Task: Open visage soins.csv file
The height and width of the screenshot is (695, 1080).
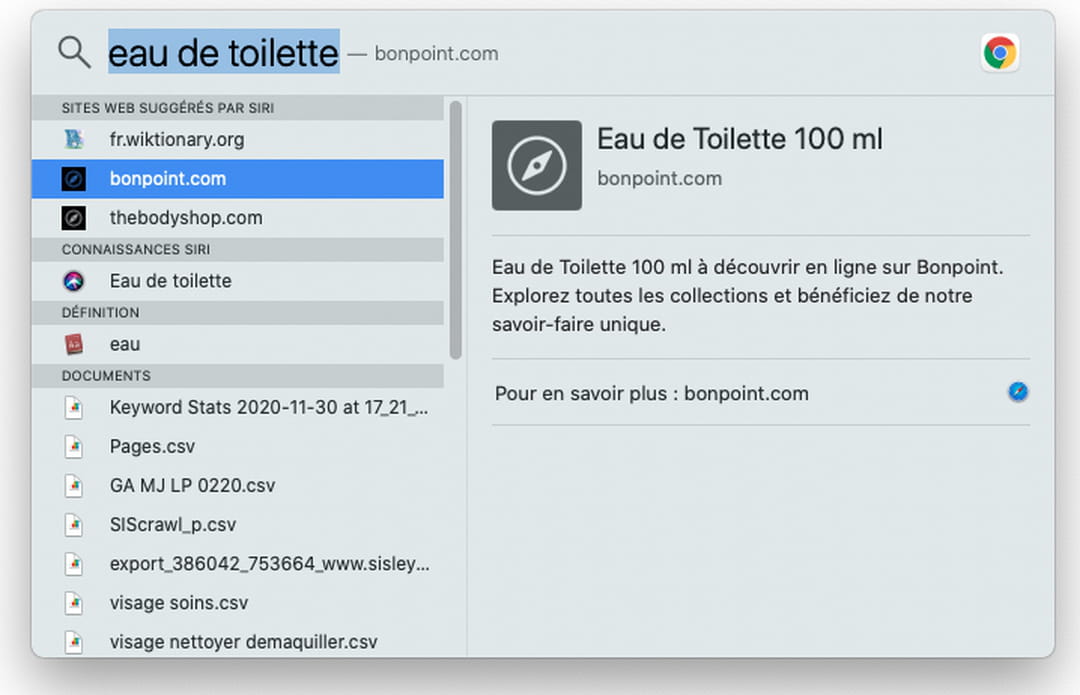Action: coord(238,603)
